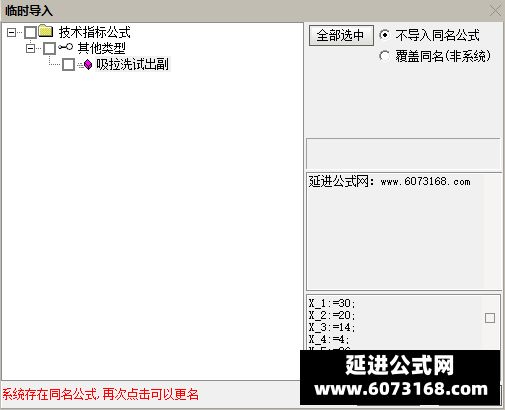The image size is (505, 410).
Task: Select the 技术指标公式 tree label
Action: tap(95, 32)
